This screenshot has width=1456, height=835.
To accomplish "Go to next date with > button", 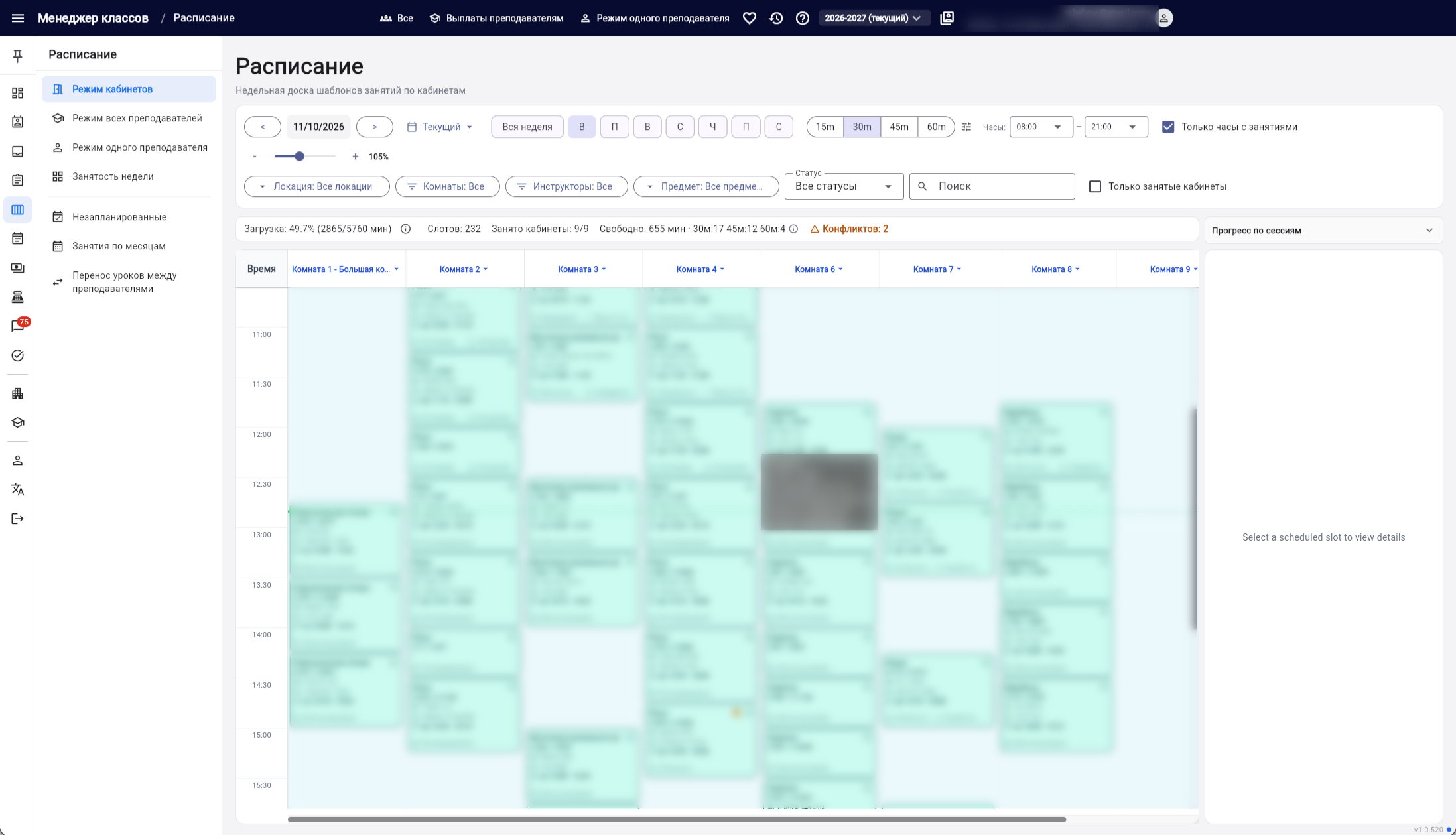I will coord(375,127).
